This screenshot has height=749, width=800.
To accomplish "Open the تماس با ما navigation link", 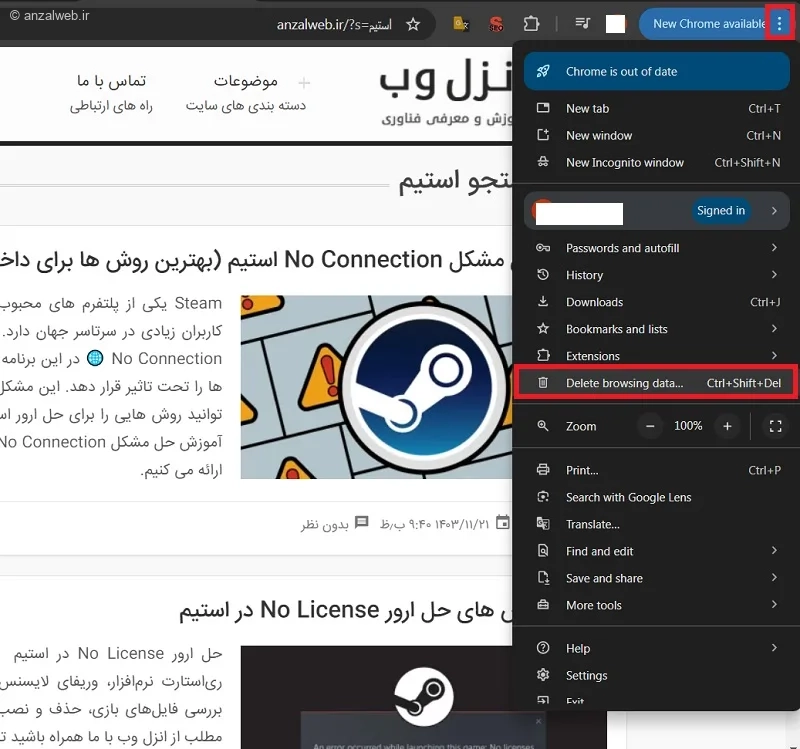I will (111, 81).
